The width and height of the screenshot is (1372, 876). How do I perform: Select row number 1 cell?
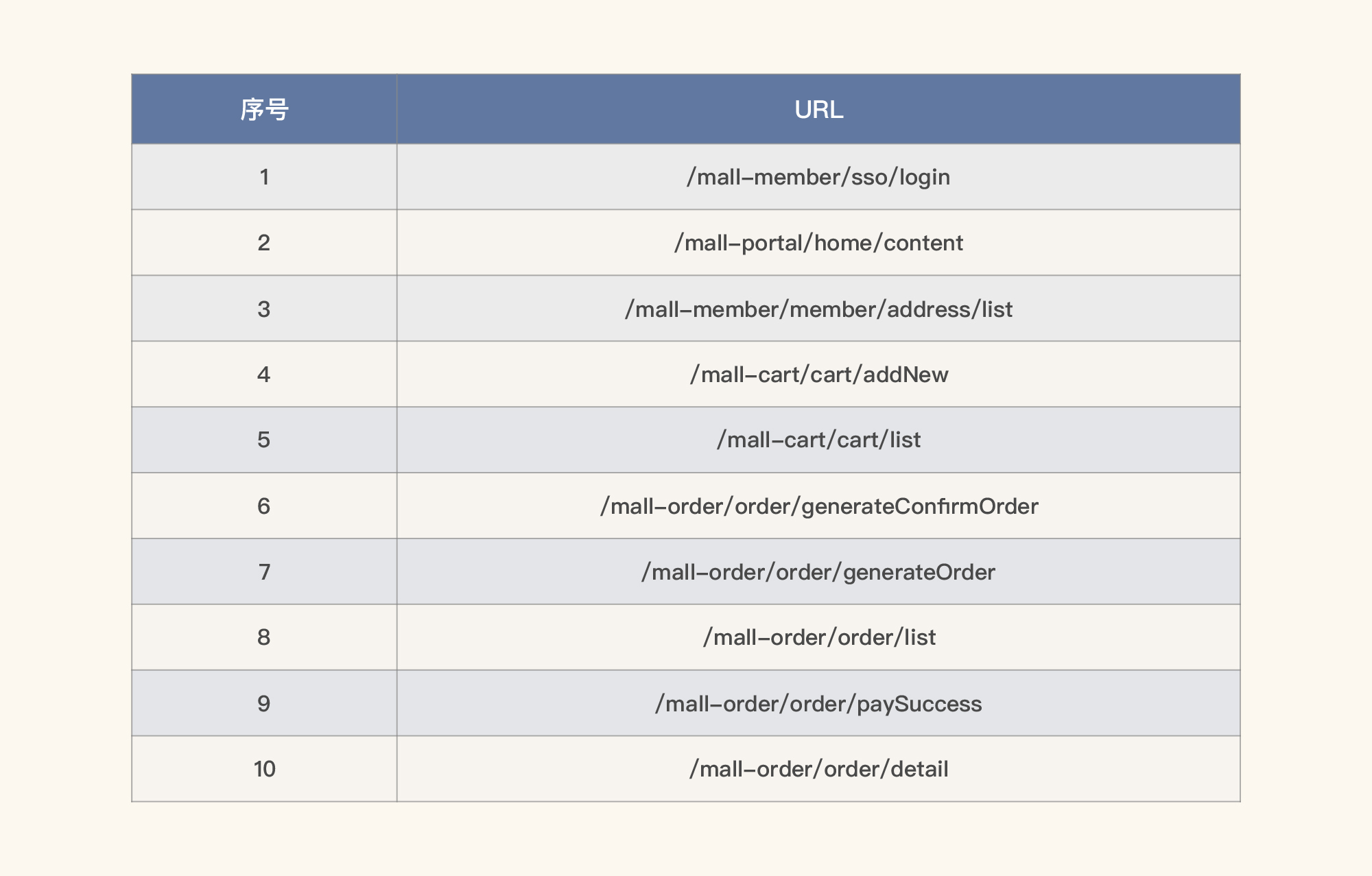click(x=264, y=178)
